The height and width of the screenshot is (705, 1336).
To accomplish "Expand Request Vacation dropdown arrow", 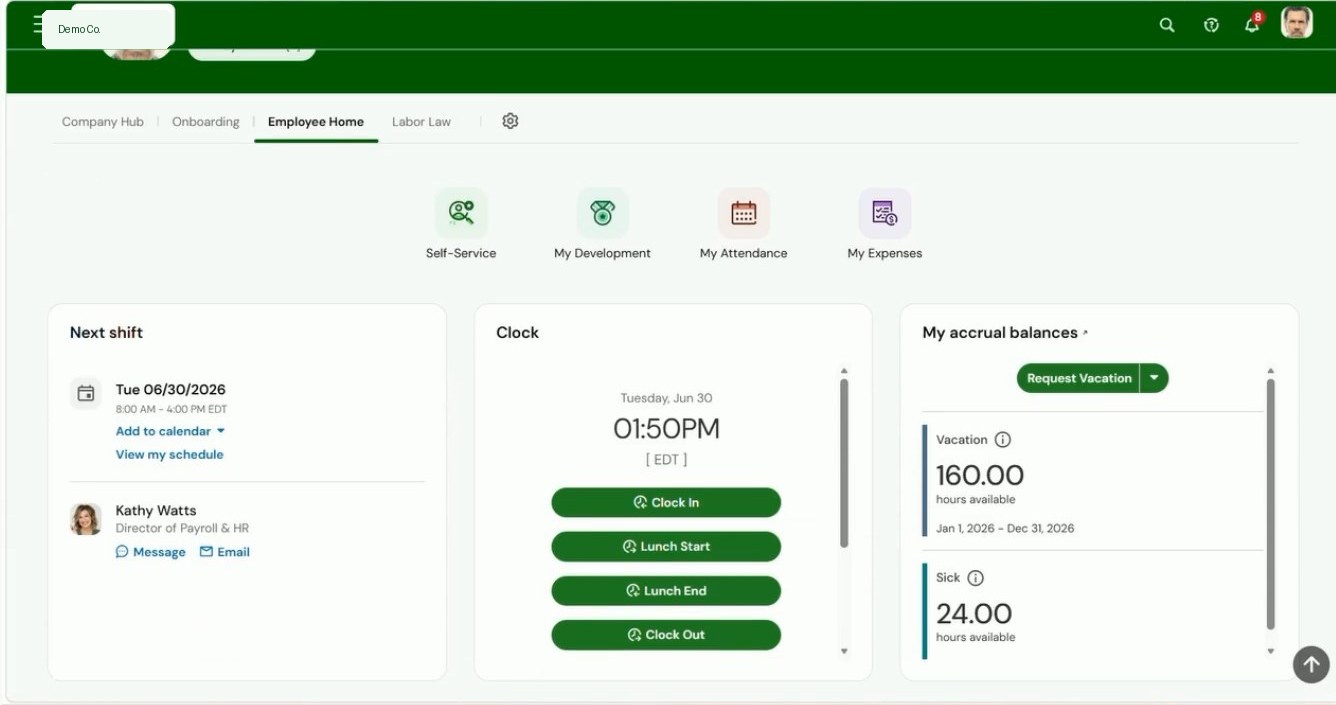I will [x=1154, y=378].
